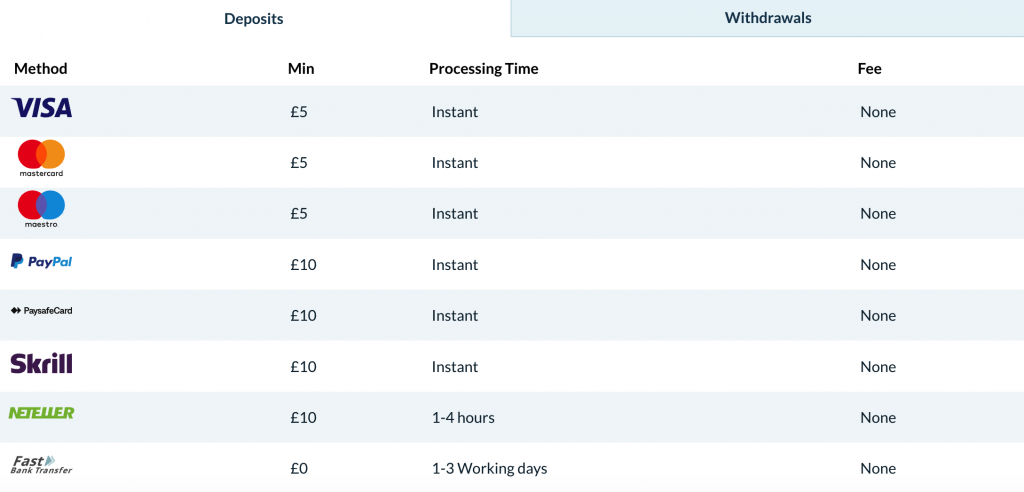Viewport: 1024px width, 492px height.
Task: Click PayPal's £10 minimum amount
Action: 304,265
